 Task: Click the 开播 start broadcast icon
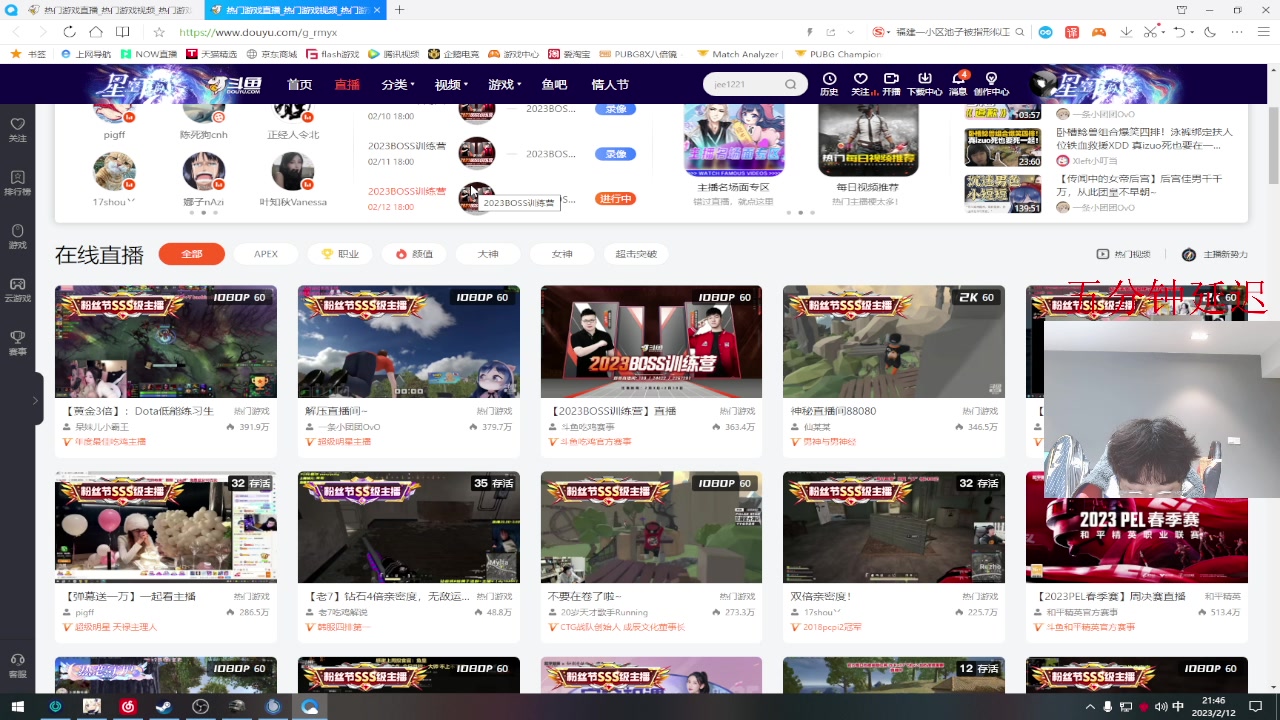(x=891, y=84)
